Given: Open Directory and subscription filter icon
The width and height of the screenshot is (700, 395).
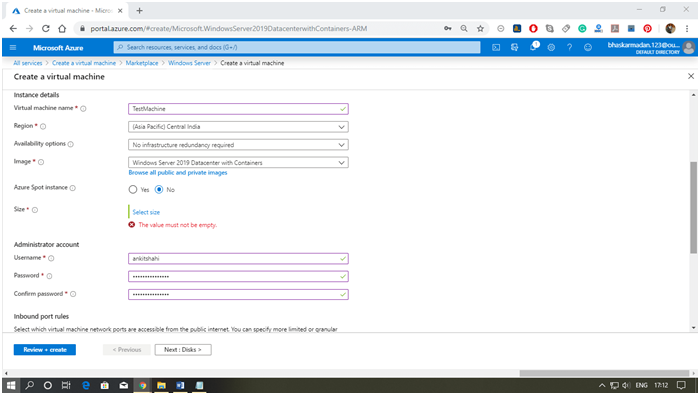Looking at the screenshot, I should [514, 47].
